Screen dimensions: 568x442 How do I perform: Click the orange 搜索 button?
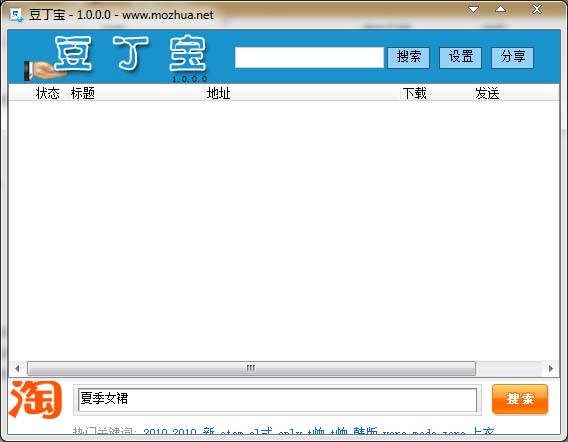(520, 399)
